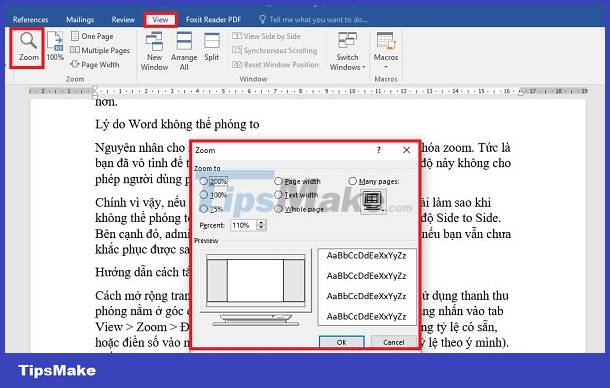Click the Percent value field
Viewport: 610px width, 388px height.
click(243, 225)
